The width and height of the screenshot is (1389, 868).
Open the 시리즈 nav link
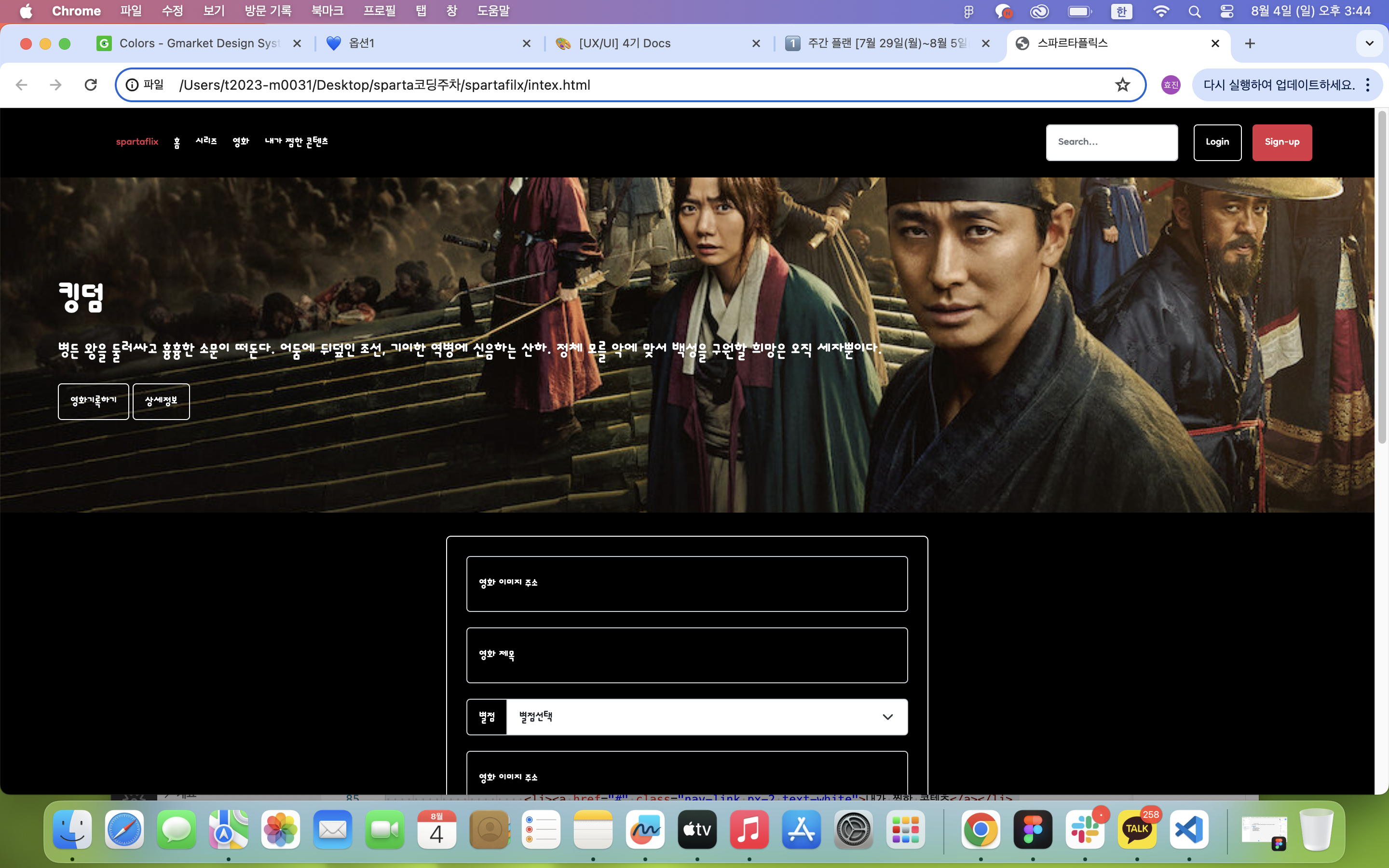click(x=206, y=141)
